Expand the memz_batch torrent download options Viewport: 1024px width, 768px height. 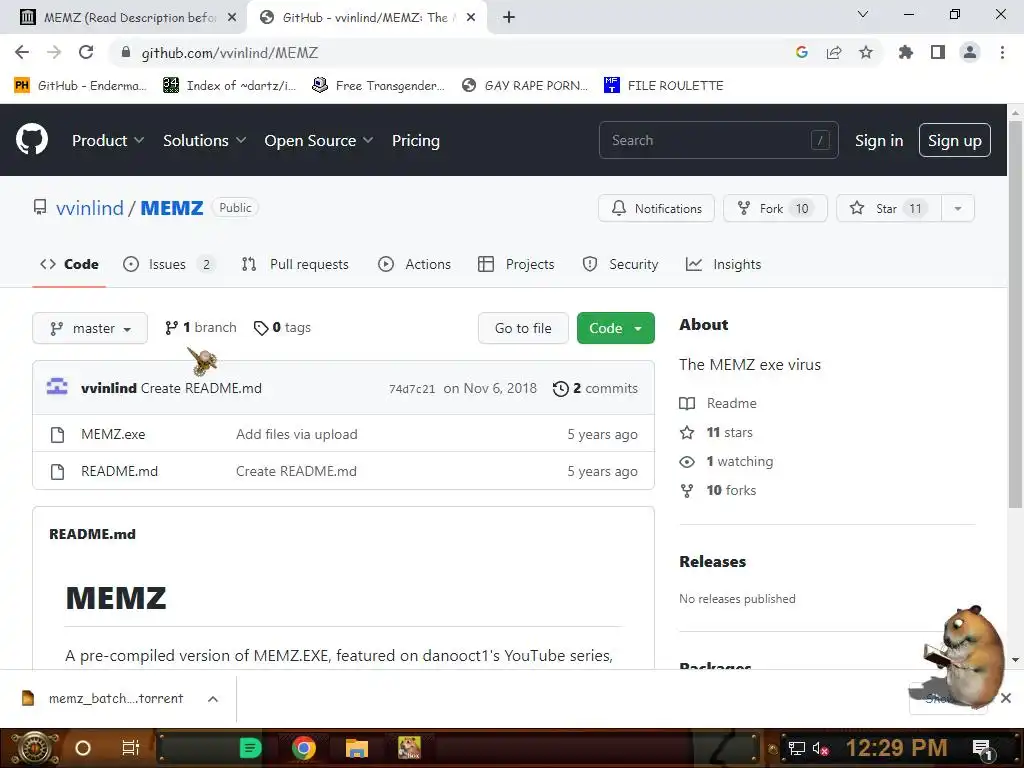pos(213,699)
